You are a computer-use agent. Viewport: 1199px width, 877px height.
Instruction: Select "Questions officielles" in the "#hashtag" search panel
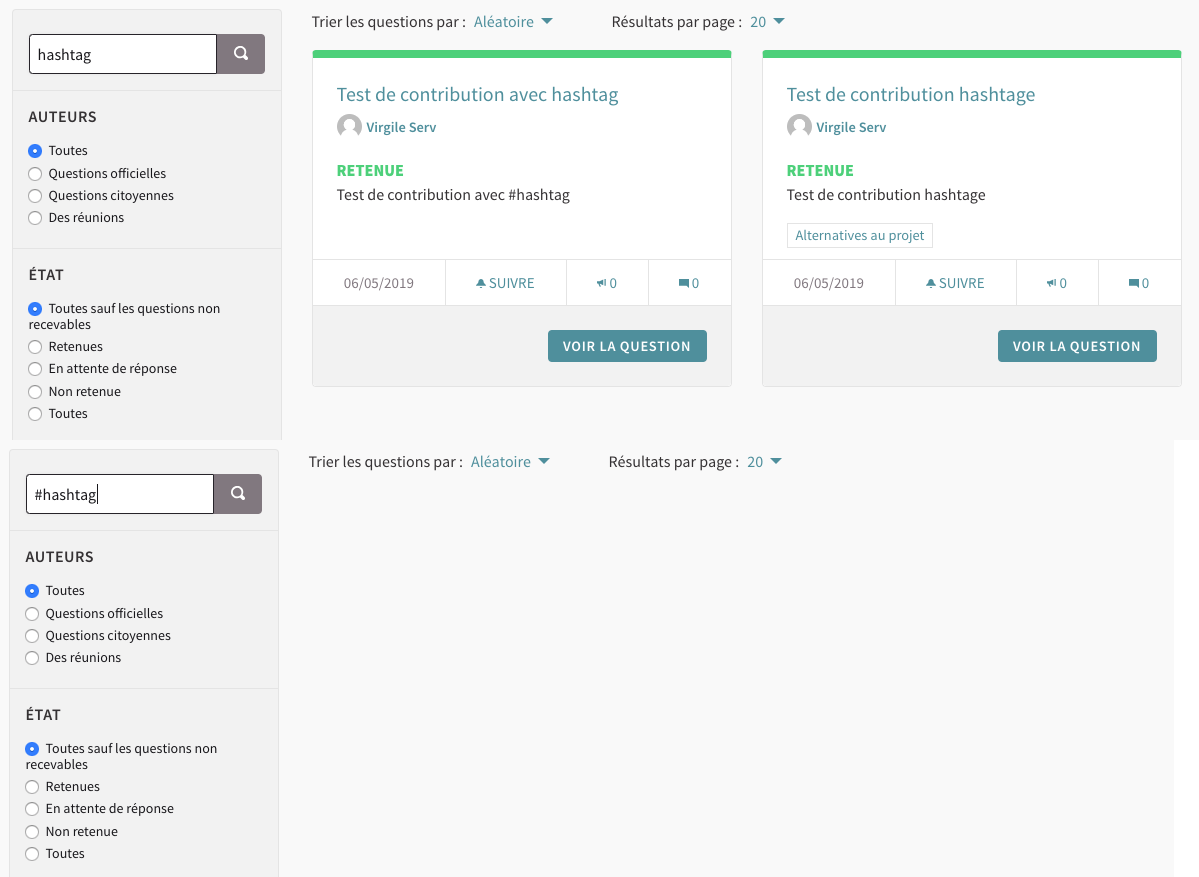(x=33, y=614)
